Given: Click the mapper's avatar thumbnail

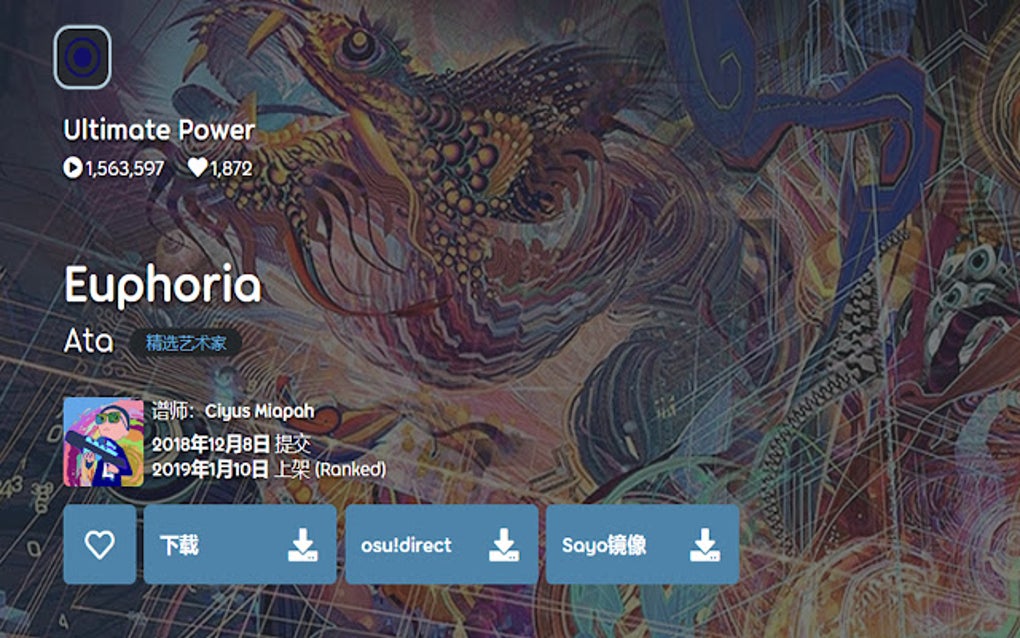Looking at the screenshot, I should 103,442.
